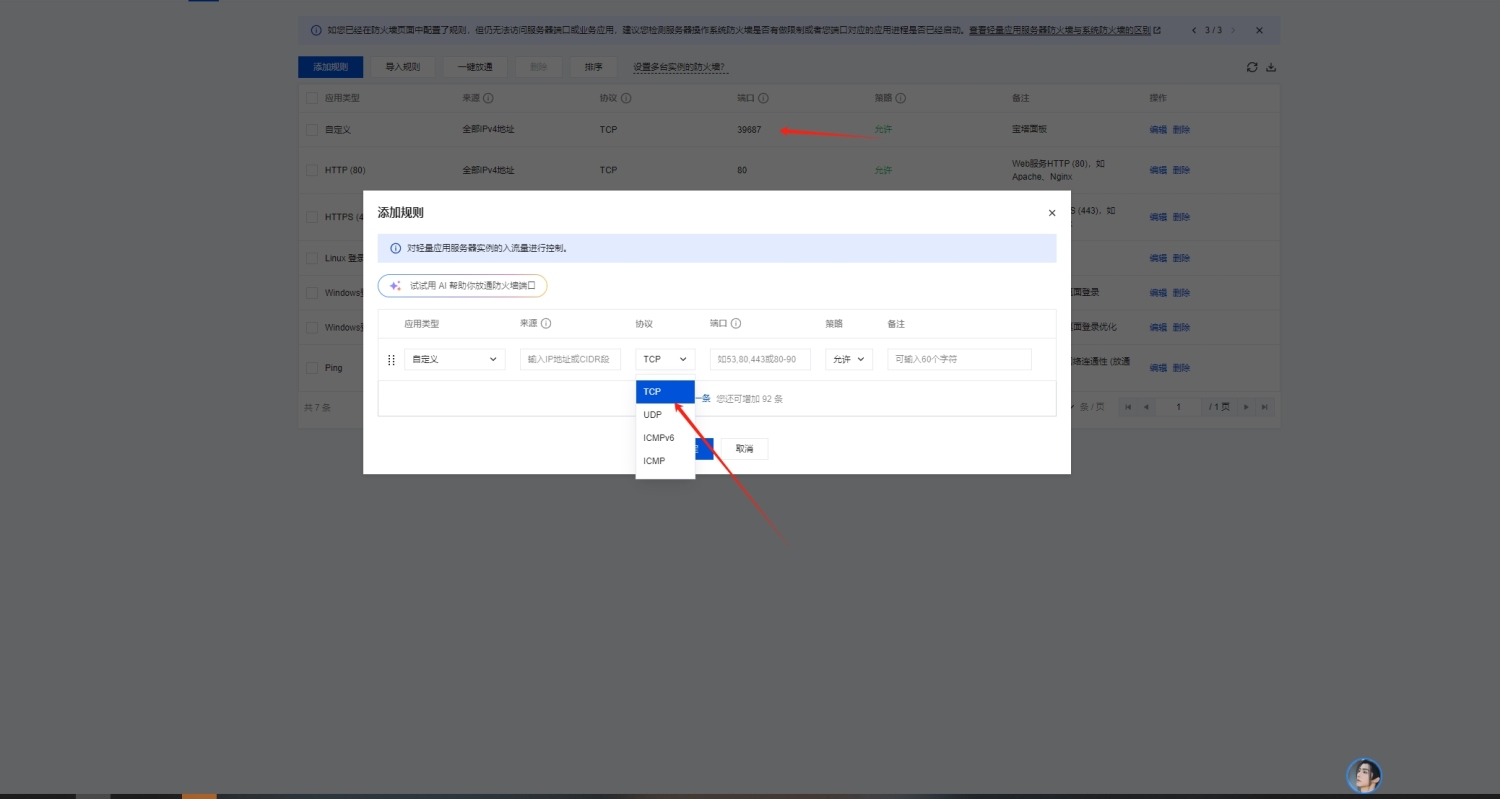Click the download/export rules icon
Image resolution: width=1500 pixels, height=799 pixels.
1271,67
